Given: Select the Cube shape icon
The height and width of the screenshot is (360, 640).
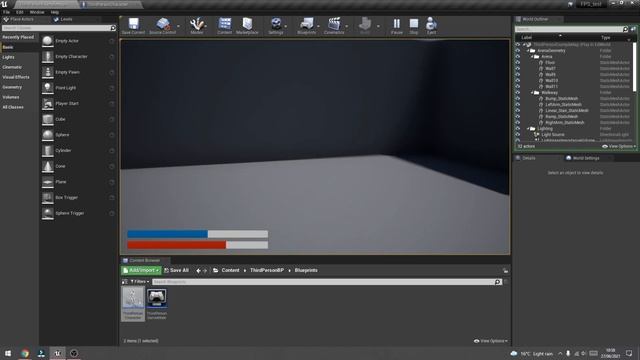Looking at the screenshot, I should tap(48, 119).
